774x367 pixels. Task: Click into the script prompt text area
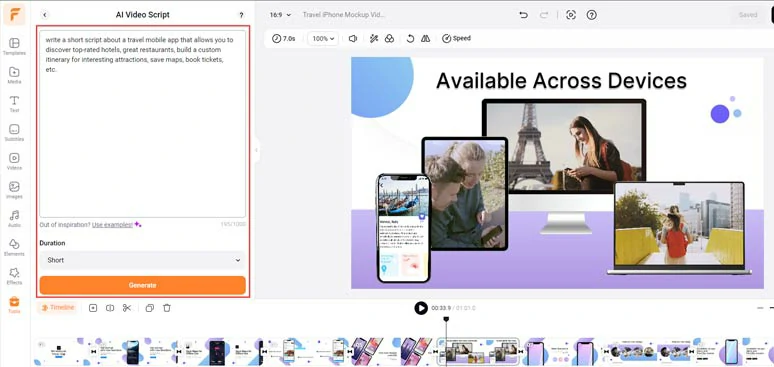pyautogui.click(x=142, y=124)
